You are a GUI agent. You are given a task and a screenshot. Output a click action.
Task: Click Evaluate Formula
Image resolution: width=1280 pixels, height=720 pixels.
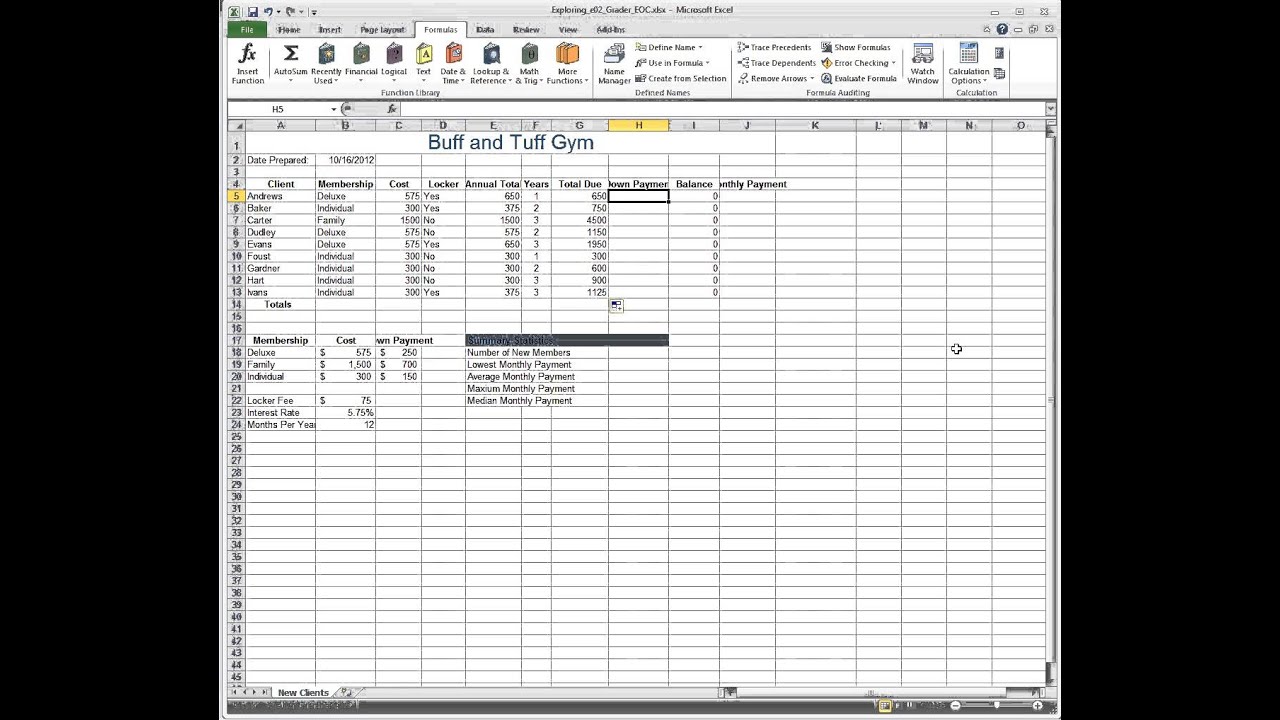[859, 79]
